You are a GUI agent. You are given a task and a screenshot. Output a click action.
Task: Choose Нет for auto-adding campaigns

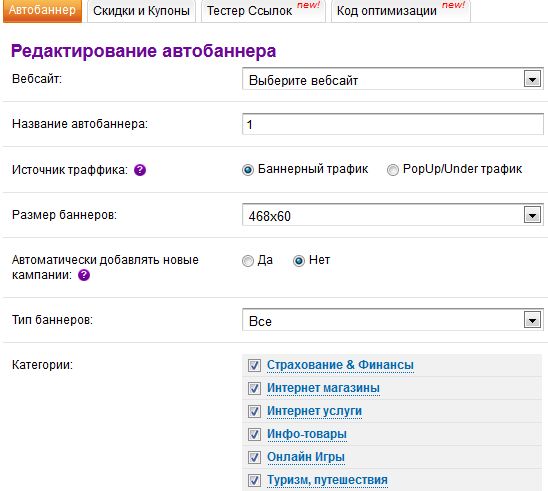299,261
